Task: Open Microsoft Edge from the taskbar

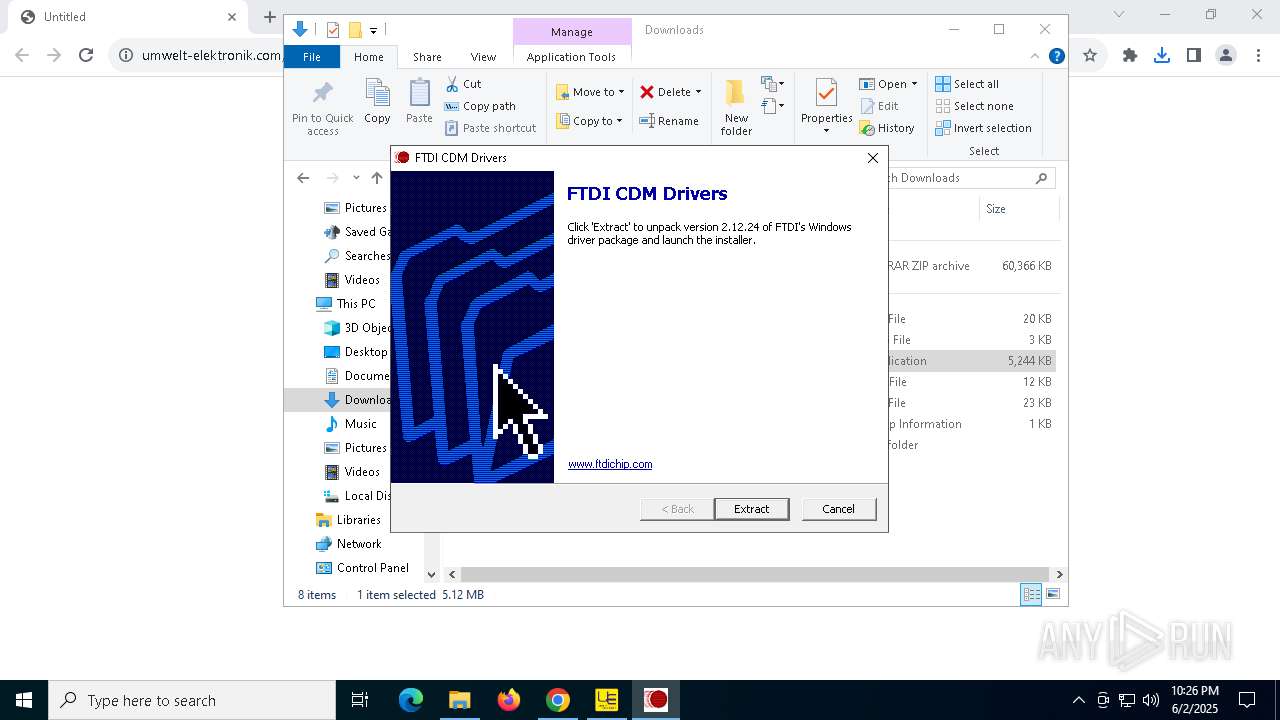Action: pos(411,700)
